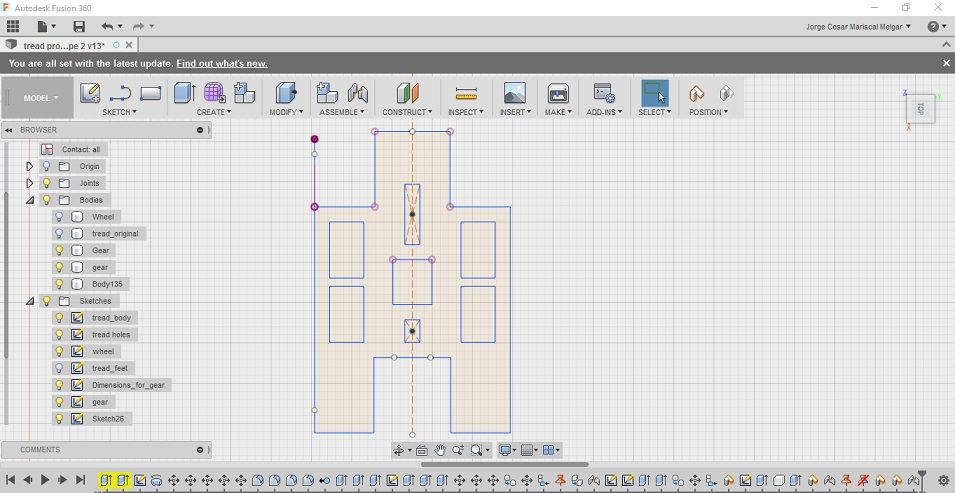Select the Create Sketch tool icon
Image resolution: width=955 pixels, height=493 pixels.
(x=90, y=93)
